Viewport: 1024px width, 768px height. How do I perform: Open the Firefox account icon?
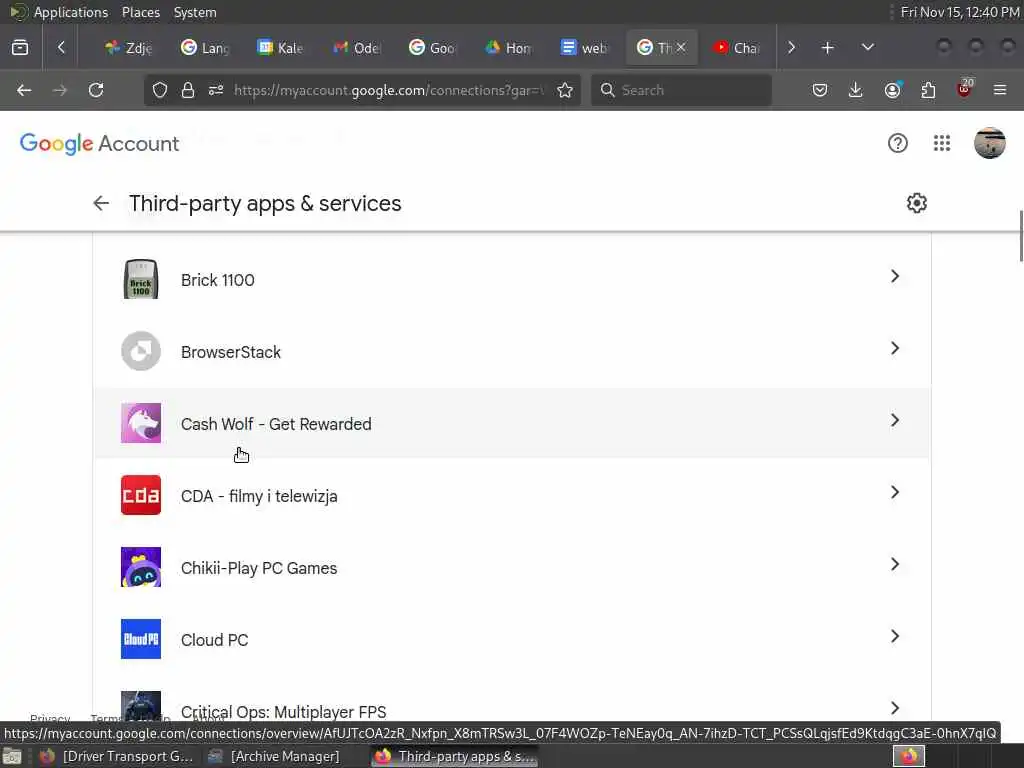(893, 90)
